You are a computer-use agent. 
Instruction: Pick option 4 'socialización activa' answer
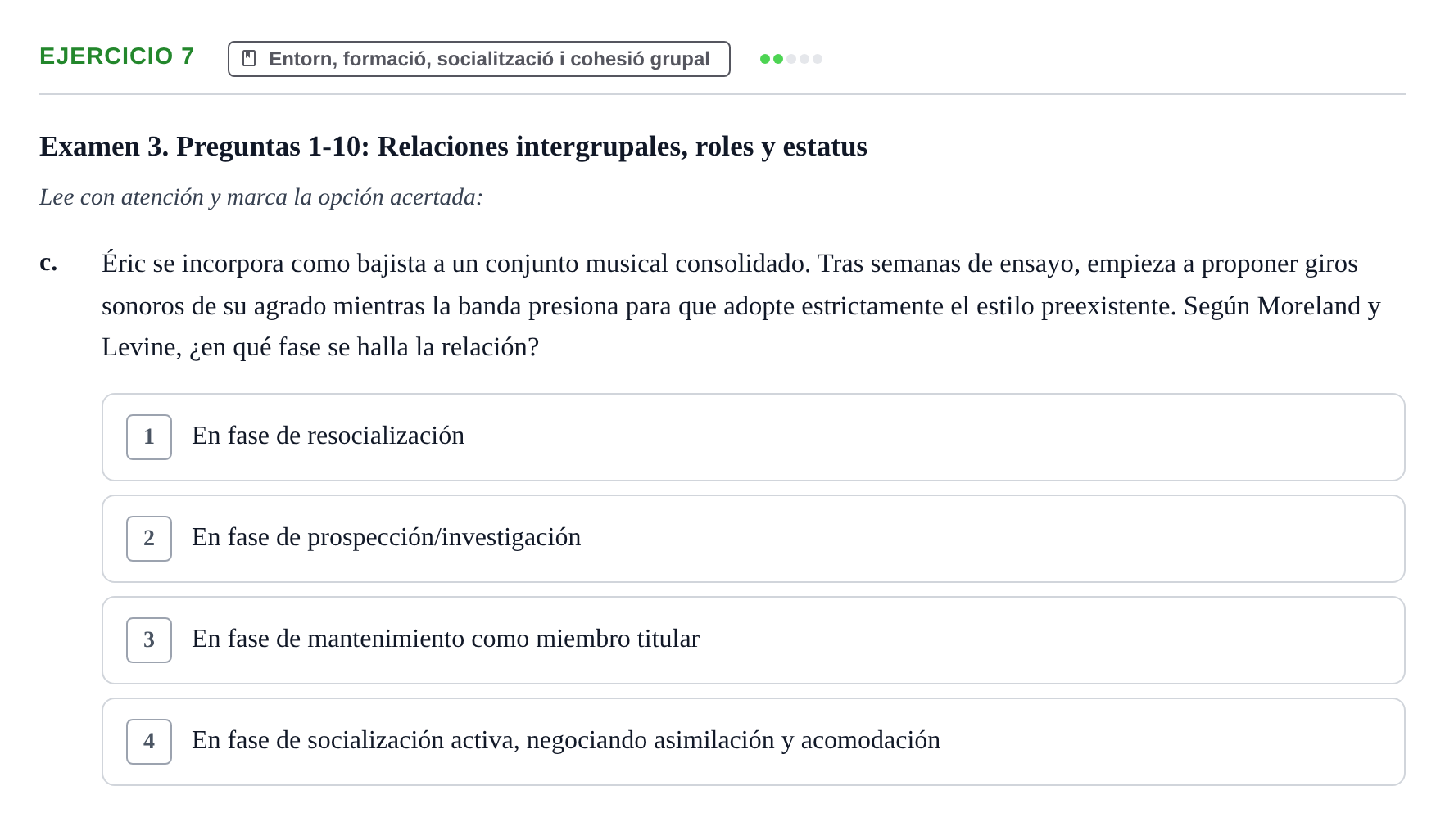[753, 742]
